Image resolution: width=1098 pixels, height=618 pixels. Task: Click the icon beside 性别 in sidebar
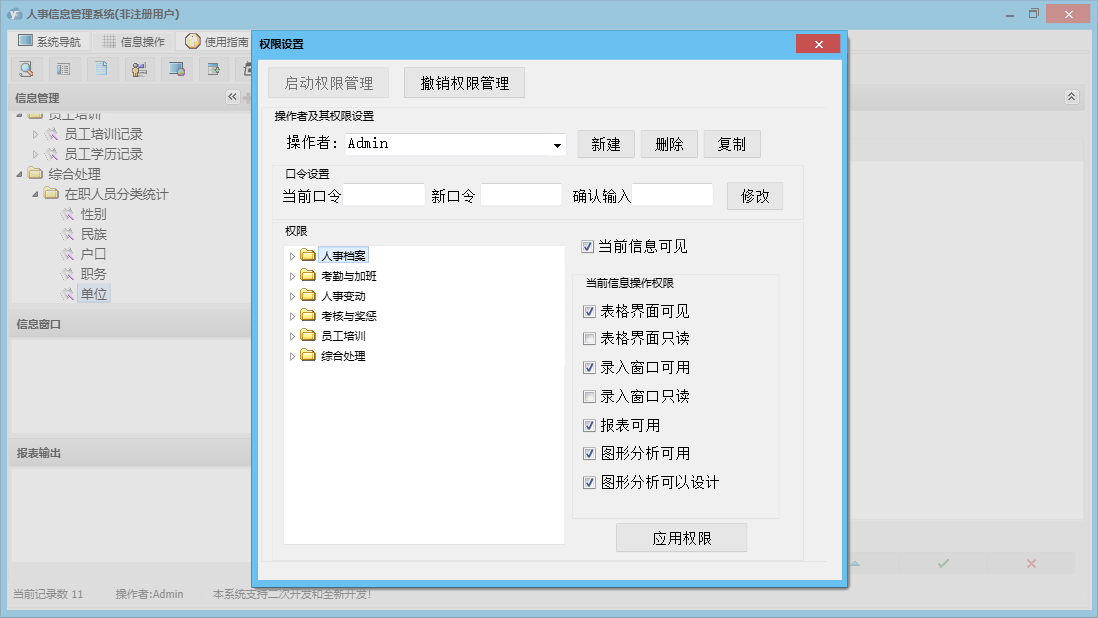click(67, 214)
